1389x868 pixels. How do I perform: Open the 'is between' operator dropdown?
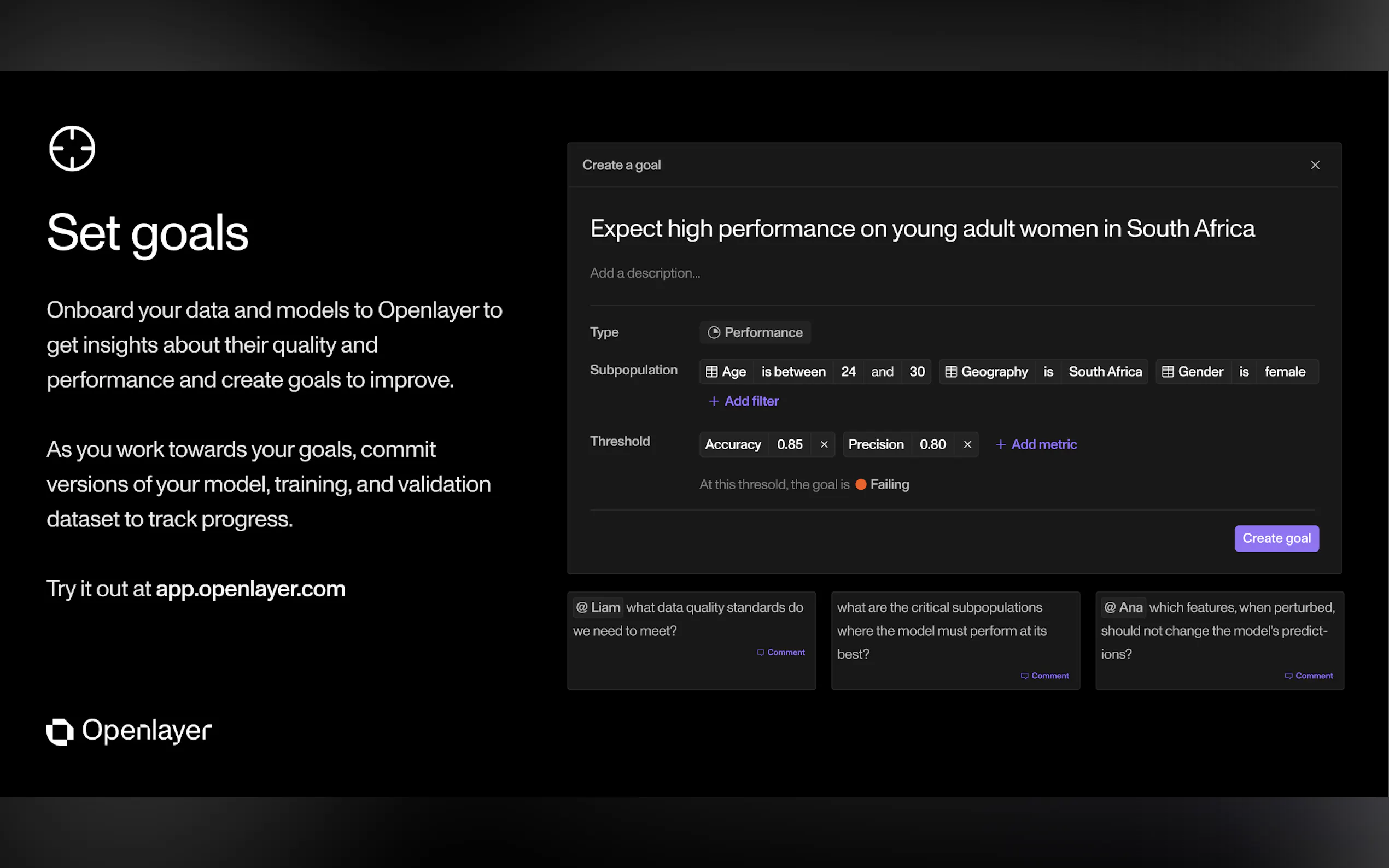[x=793, y=372]
